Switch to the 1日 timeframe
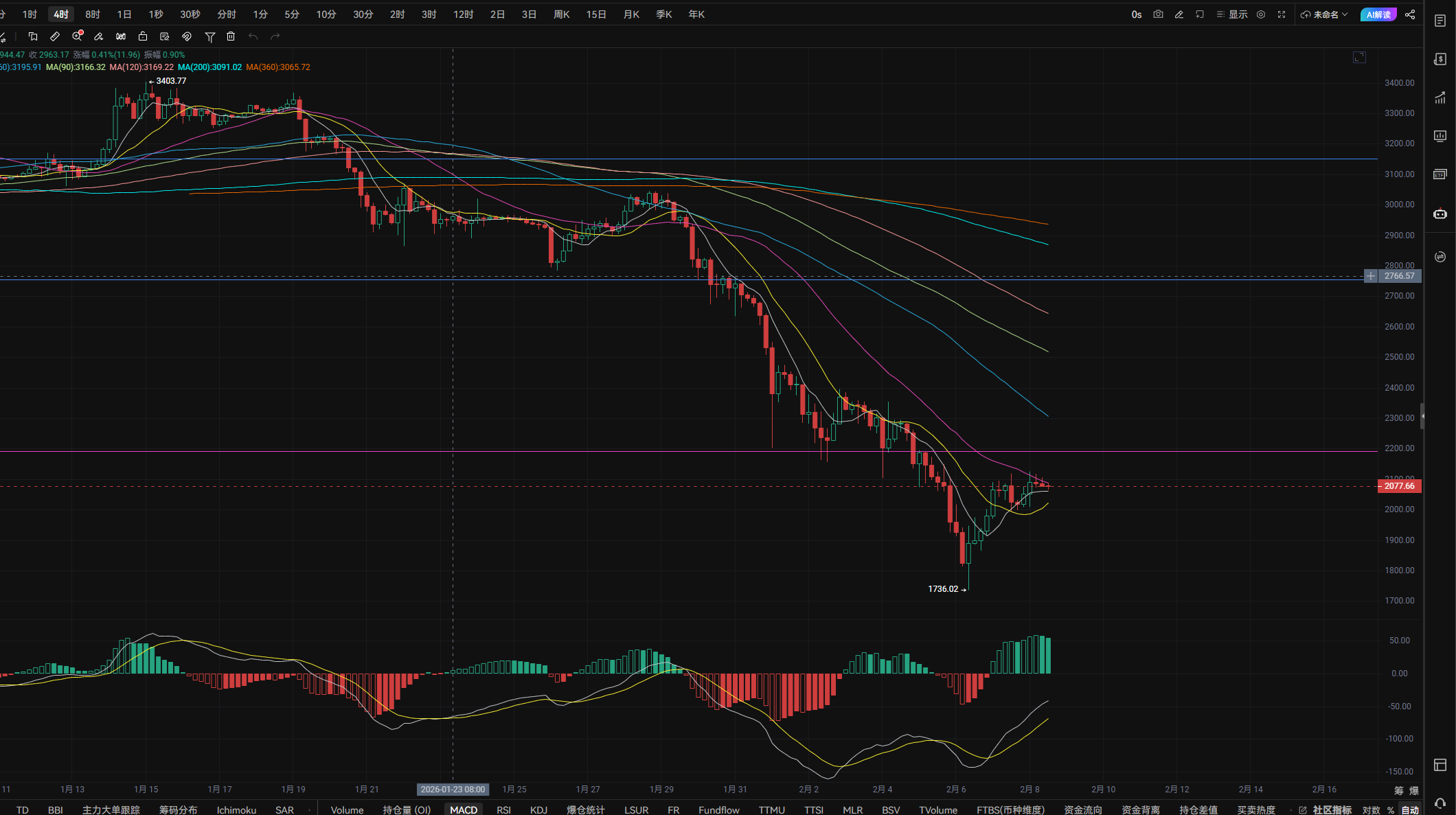This screenshot has width=1456, height=815. 124,14
